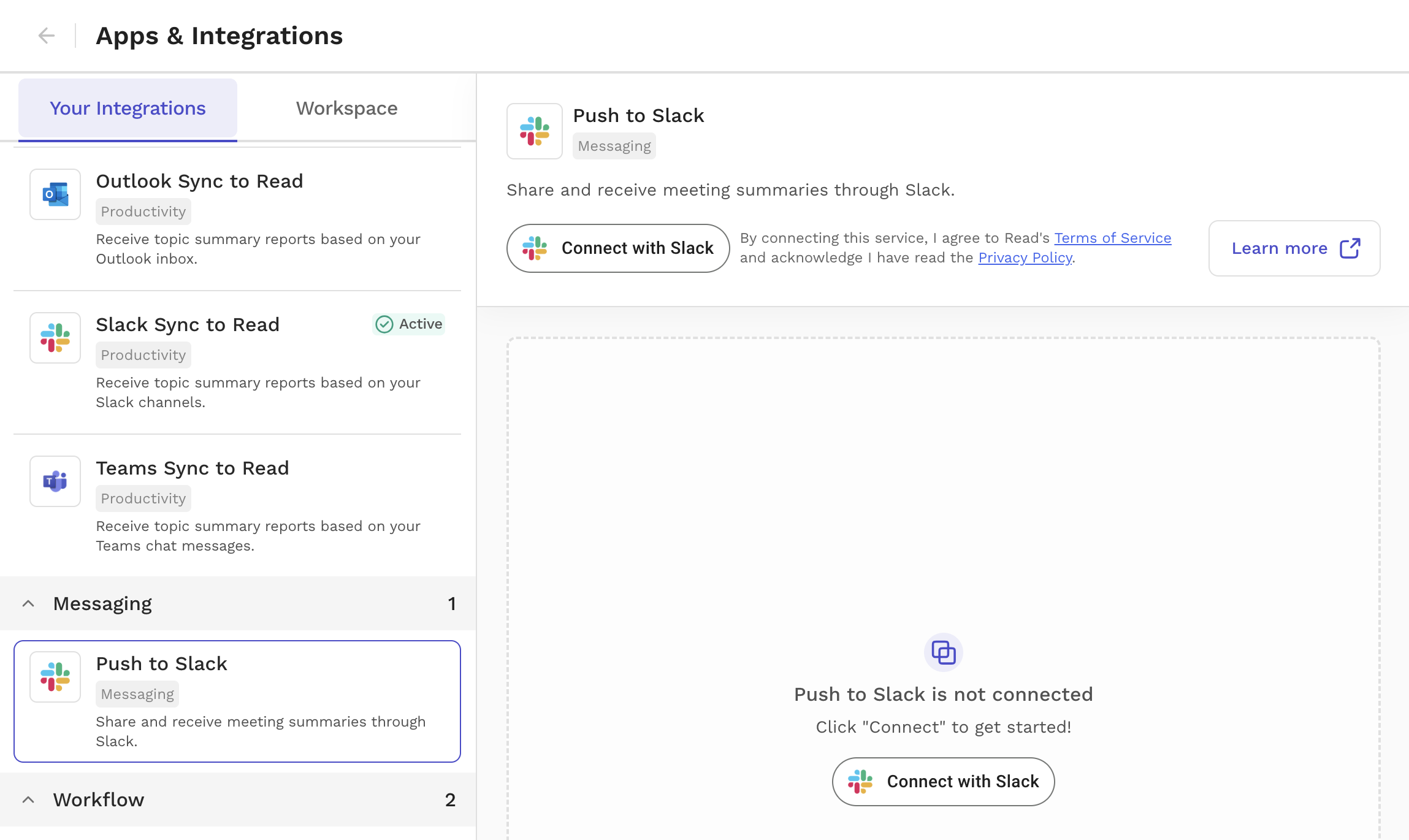Screen dimensions: 1409x840
Task: Click the Messaging tag under Push to Slack
Action: pos(137,693)
